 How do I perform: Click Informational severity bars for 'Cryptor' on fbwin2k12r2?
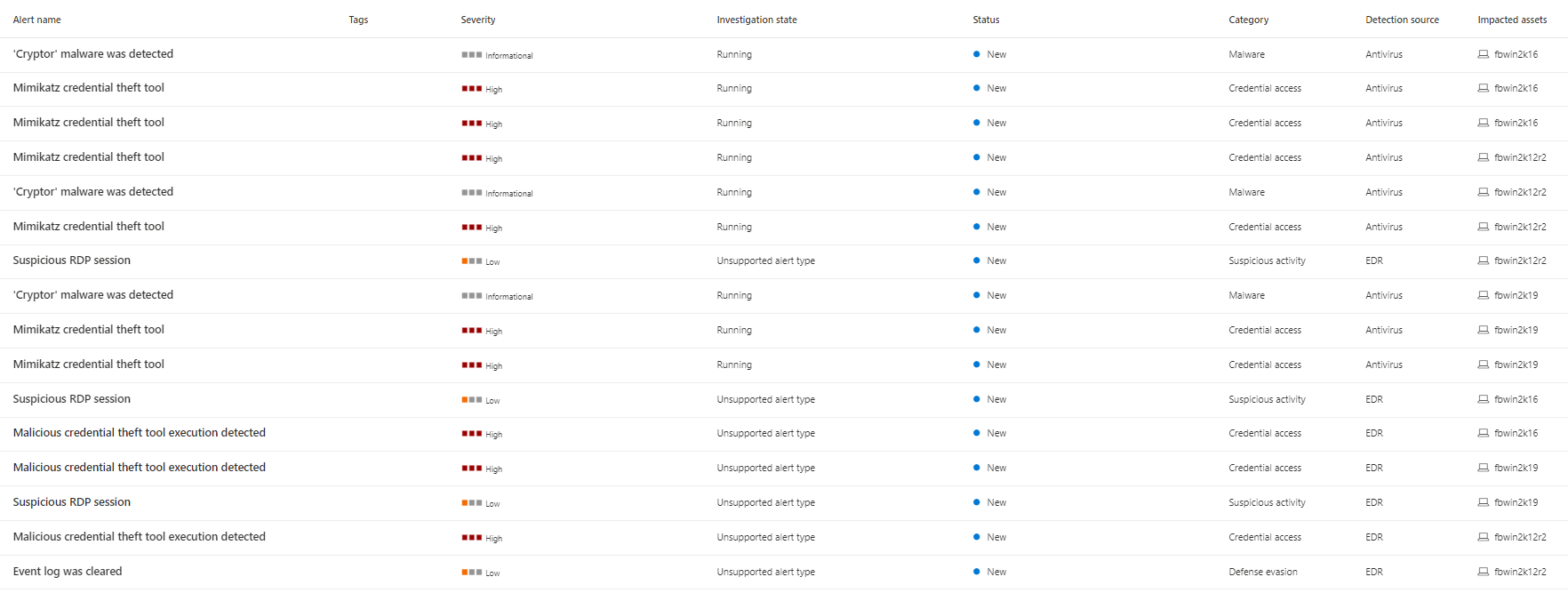[472, 193]
